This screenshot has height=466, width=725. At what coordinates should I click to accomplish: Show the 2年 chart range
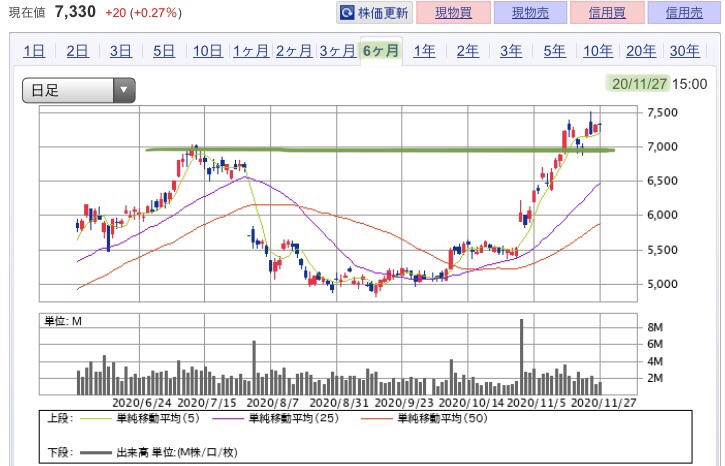point(468,51)
